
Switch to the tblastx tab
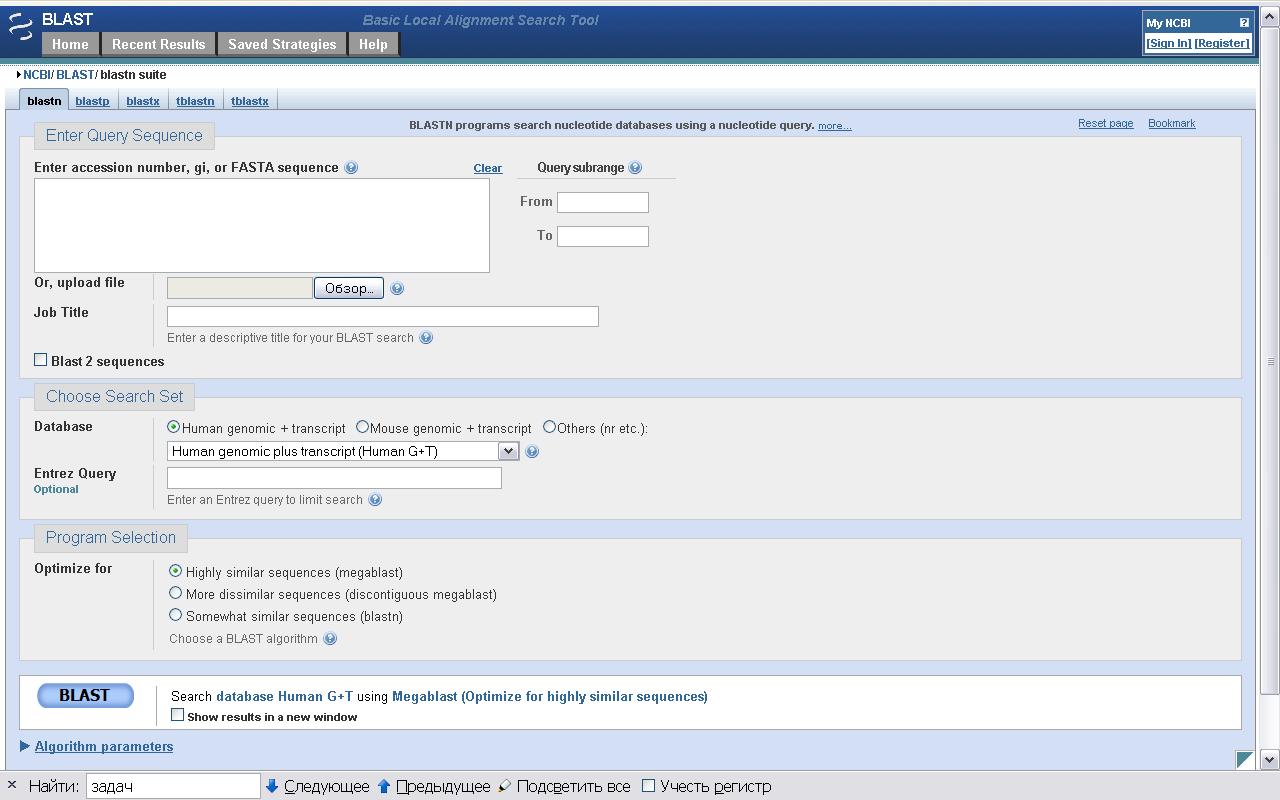[x=250, y=101]
